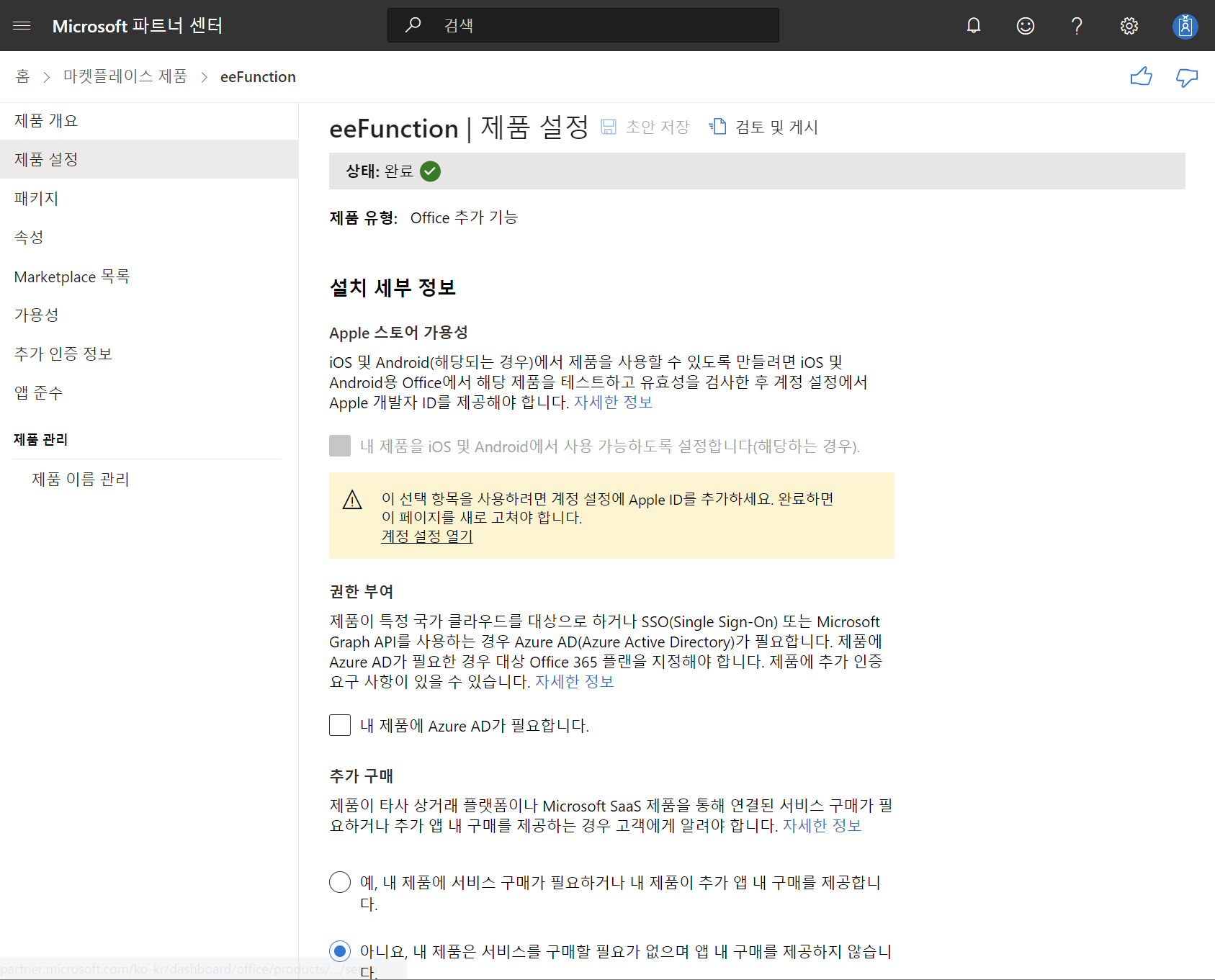Click Office 추가 기능 product type text

[464, 217]
